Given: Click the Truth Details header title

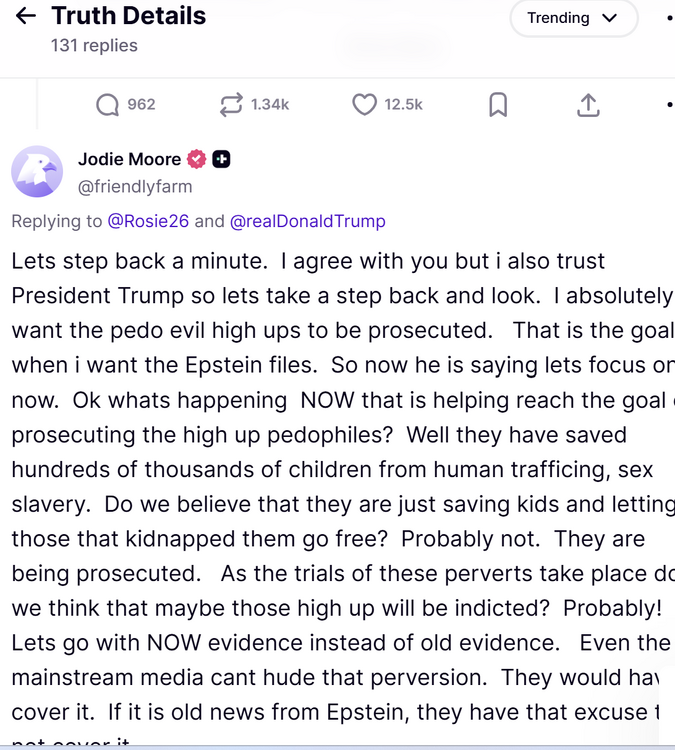Looking at the screenshot, I should [128, 16].
